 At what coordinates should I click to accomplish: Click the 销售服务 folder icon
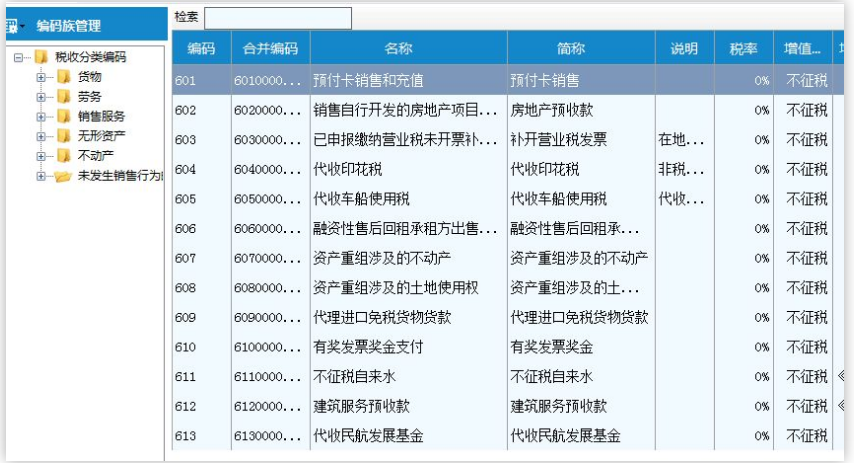click(x=64, y=116)
